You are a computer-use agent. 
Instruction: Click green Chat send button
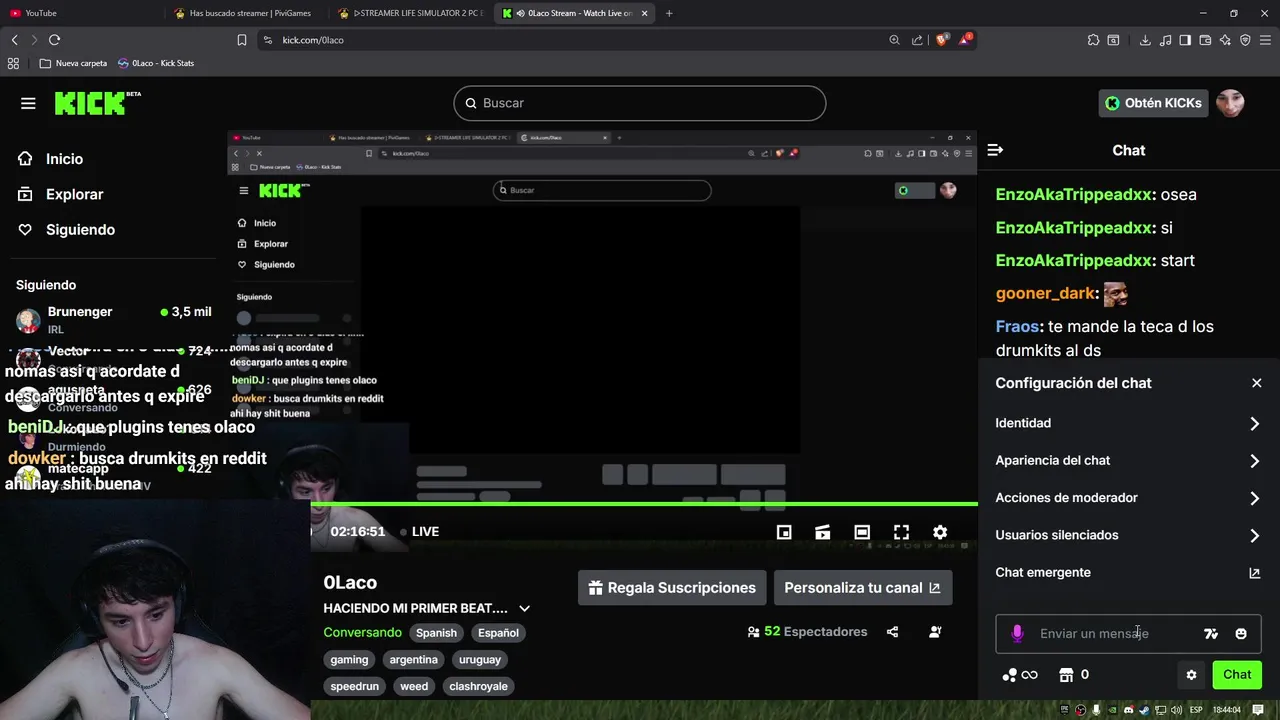pos(1237,675)
